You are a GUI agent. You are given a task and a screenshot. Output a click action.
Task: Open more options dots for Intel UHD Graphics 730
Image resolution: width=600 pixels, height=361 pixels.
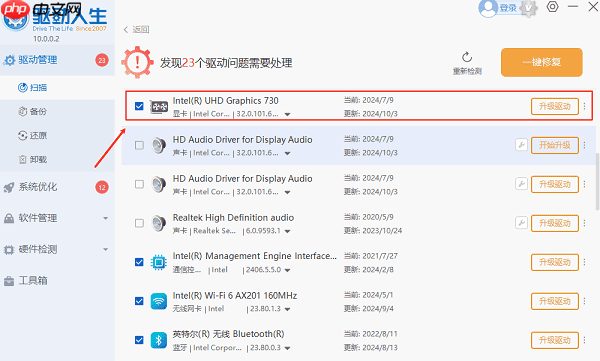pyautogui.click(x=584, y=106)
